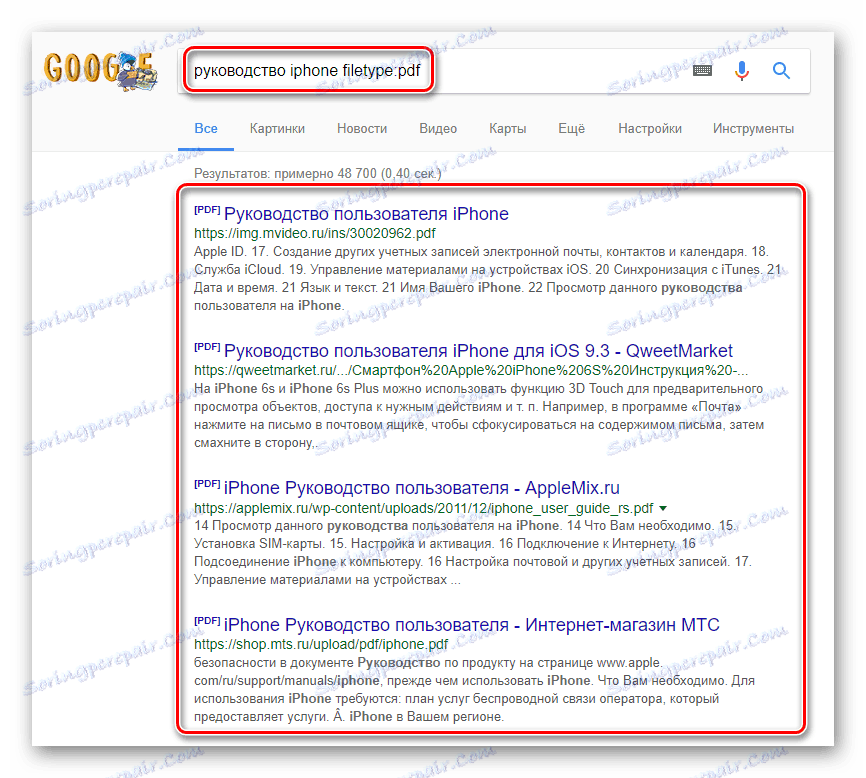The height and width of the screenshot is (778, 866).
Task: Click the shop.mts.ru PDF URL
Action: point(321,644)
